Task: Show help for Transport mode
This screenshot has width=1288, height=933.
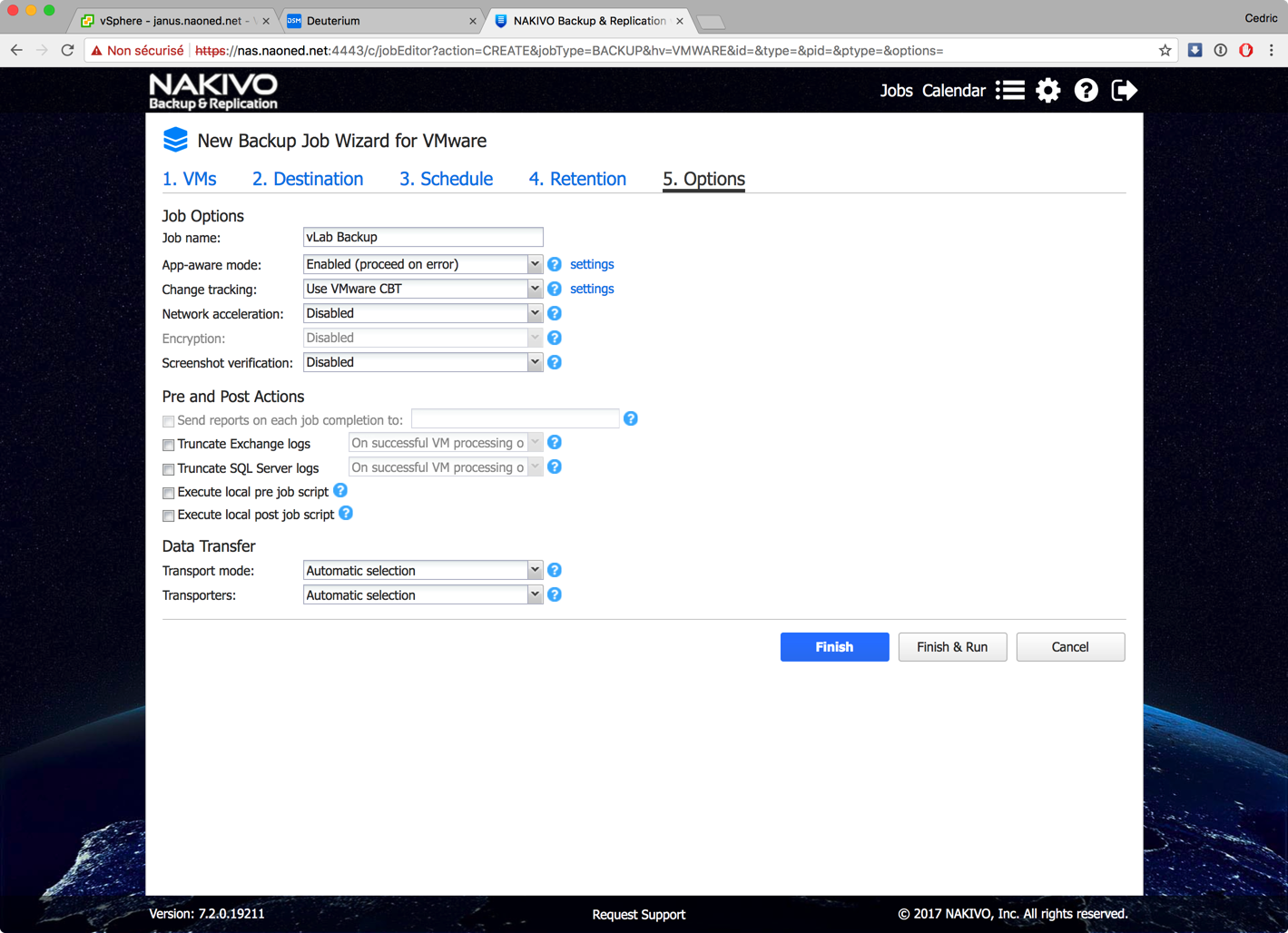Action: coord(555,571)
